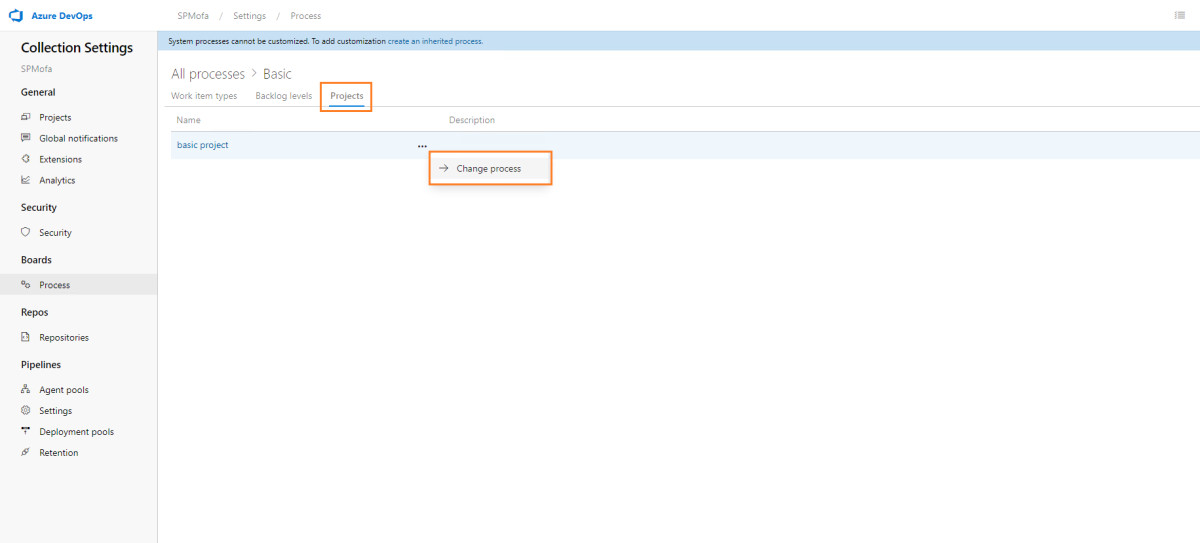Click the General section heading
Image resolution: width=1200 pixels, height=543 pixels.
[x=38, y=92]
